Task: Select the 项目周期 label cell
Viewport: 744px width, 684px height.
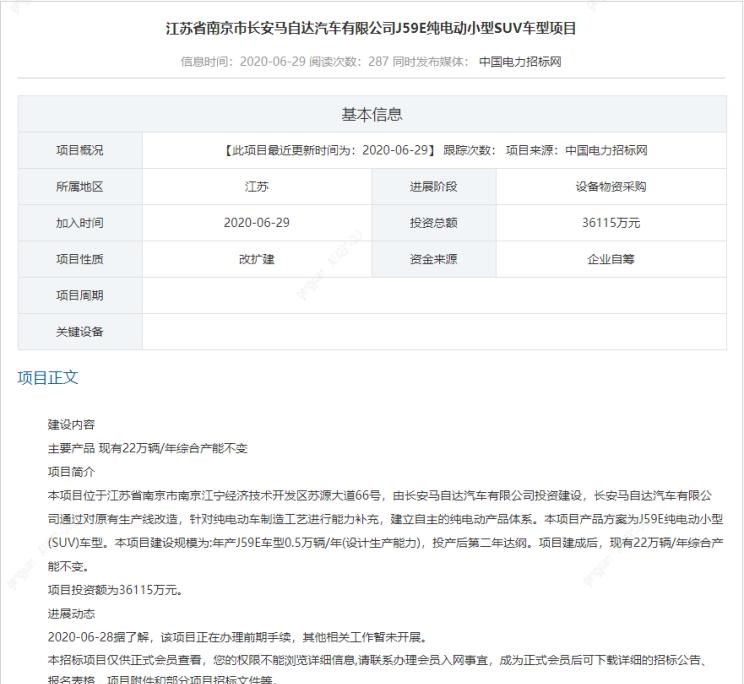Action: coord(80,296)
